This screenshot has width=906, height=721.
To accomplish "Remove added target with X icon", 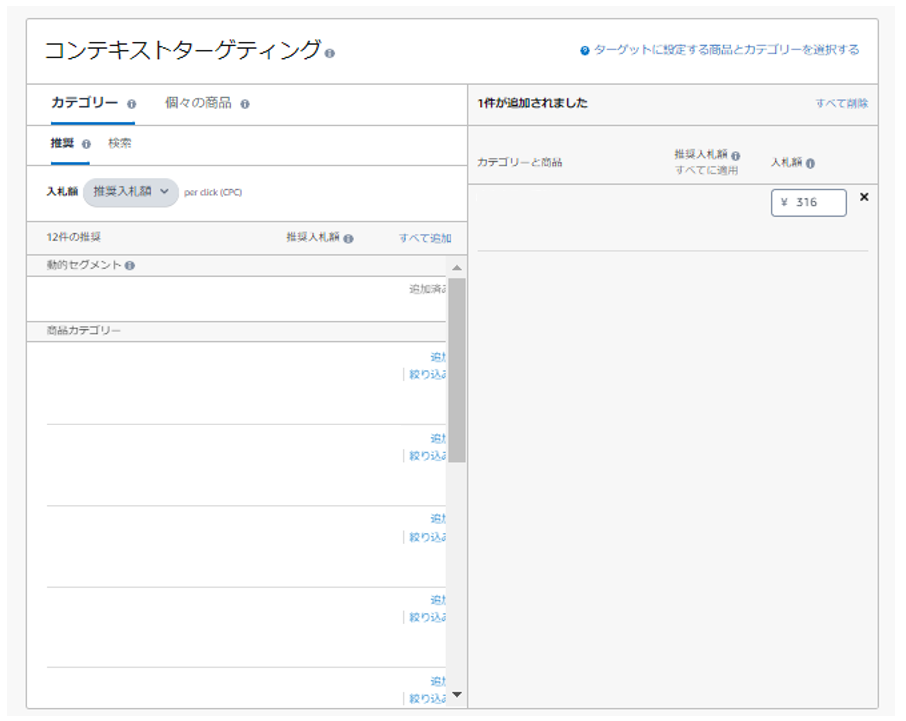I will click(864, 197).
